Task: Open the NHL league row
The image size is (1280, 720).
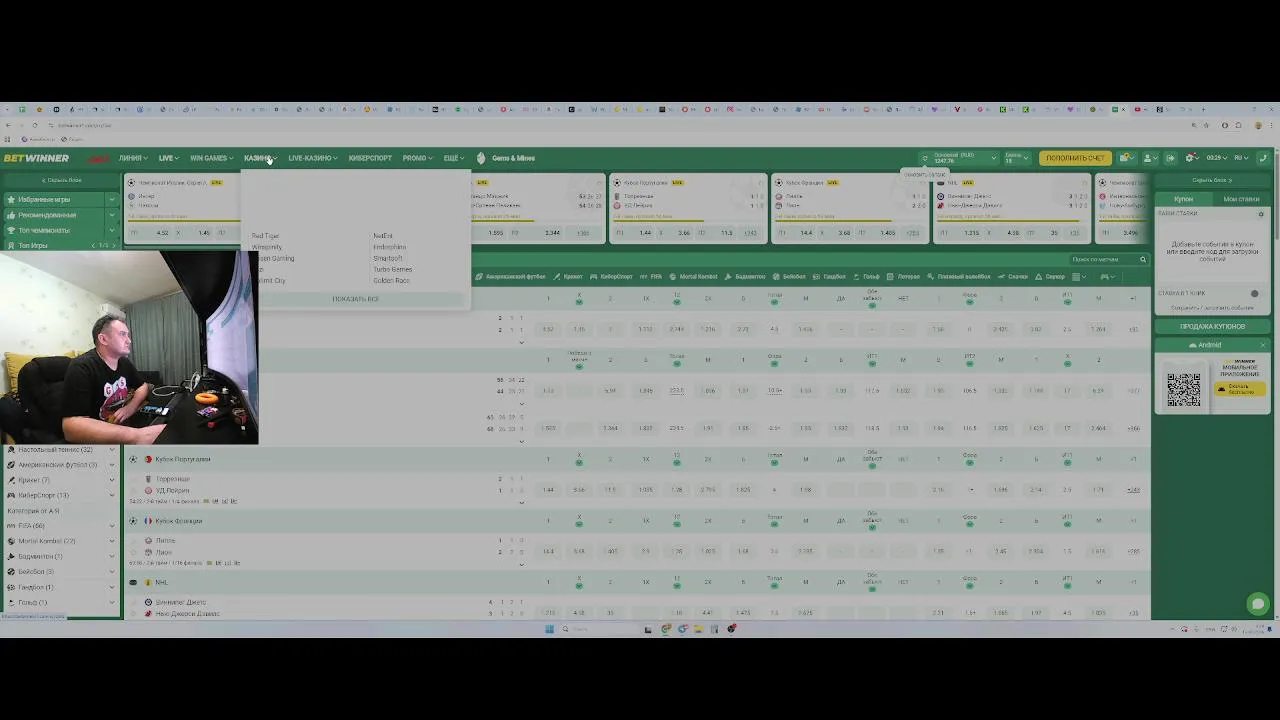Action: pyautogui.click(x=161, y=582)
